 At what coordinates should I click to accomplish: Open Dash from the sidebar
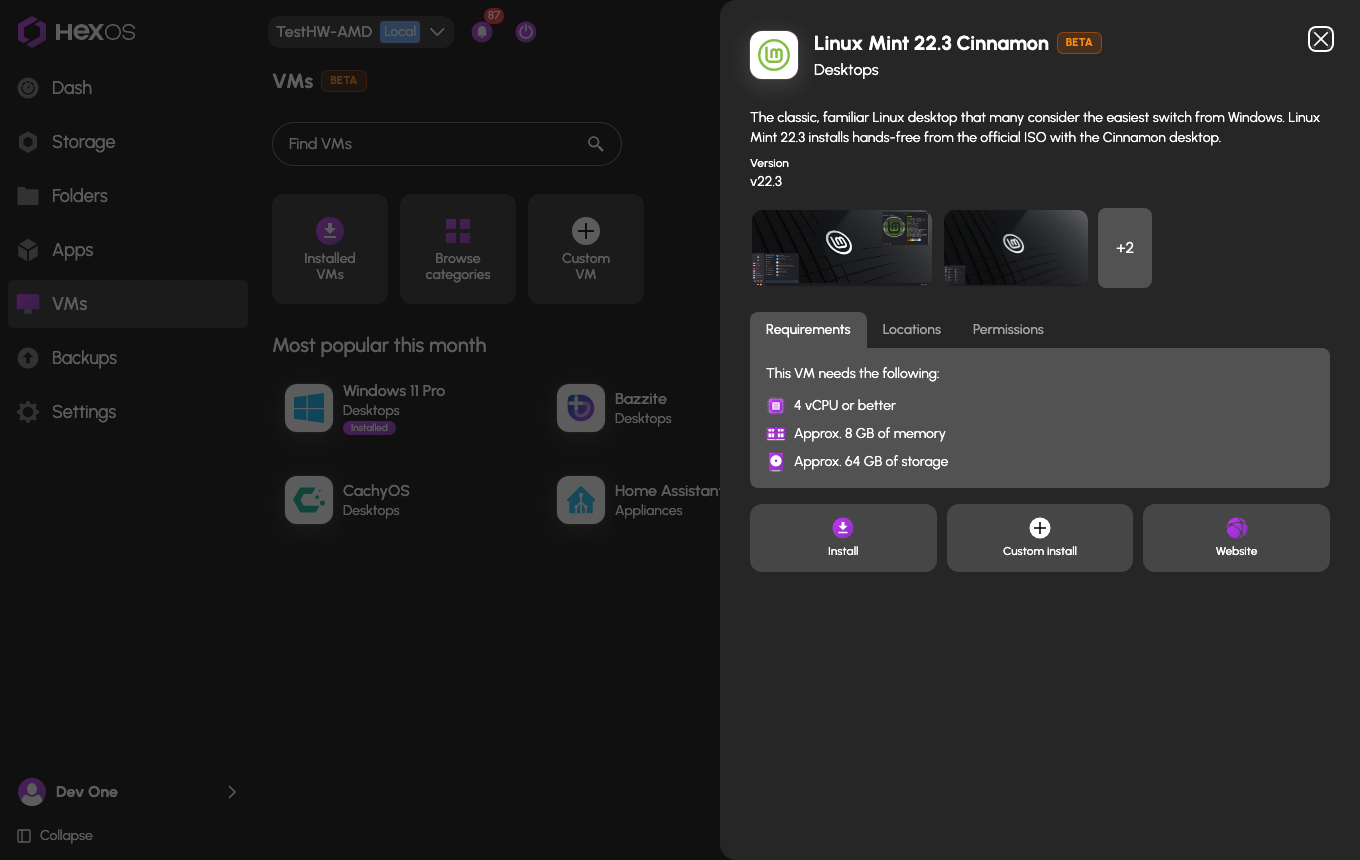(x=128, y=88)
